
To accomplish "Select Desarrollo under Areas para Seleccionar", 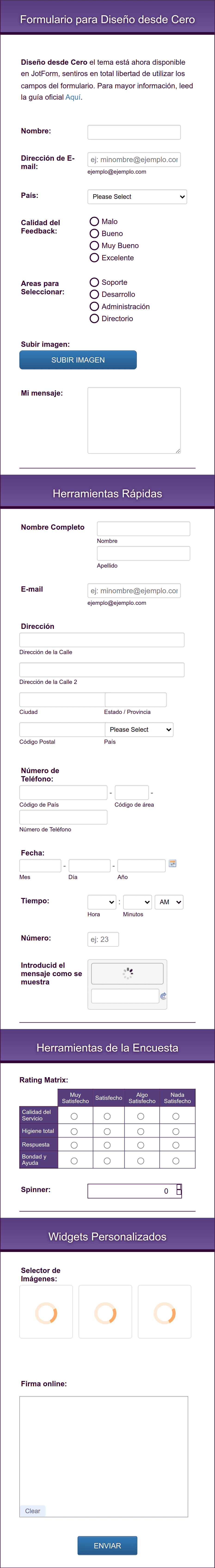I will point(94,295).
